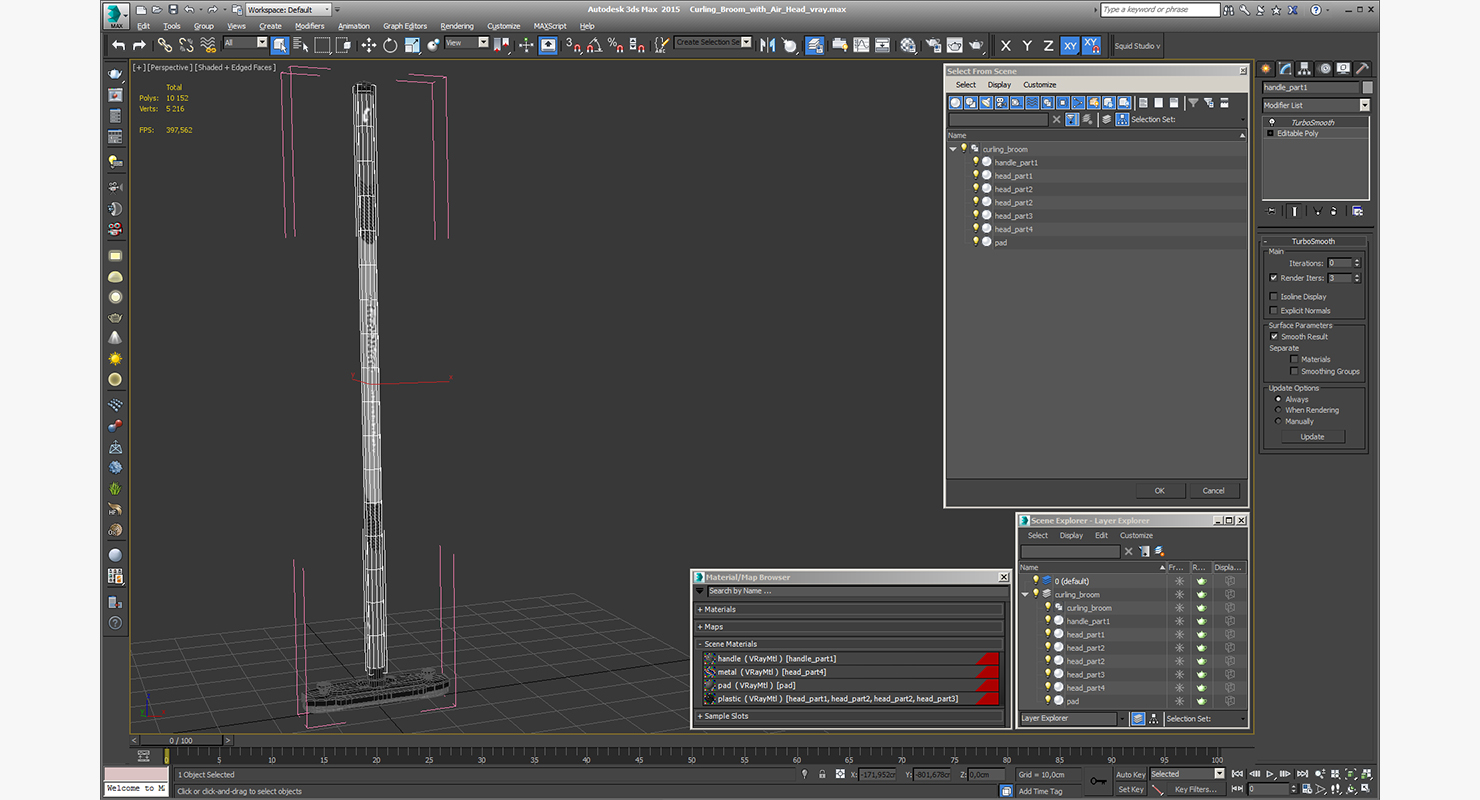Image resolution: width=1480 pixels, height=800 pixels.
Task: Toggle TurboSmooth modifier lightbulb in stack
Action: click(x=1271, y=122)
